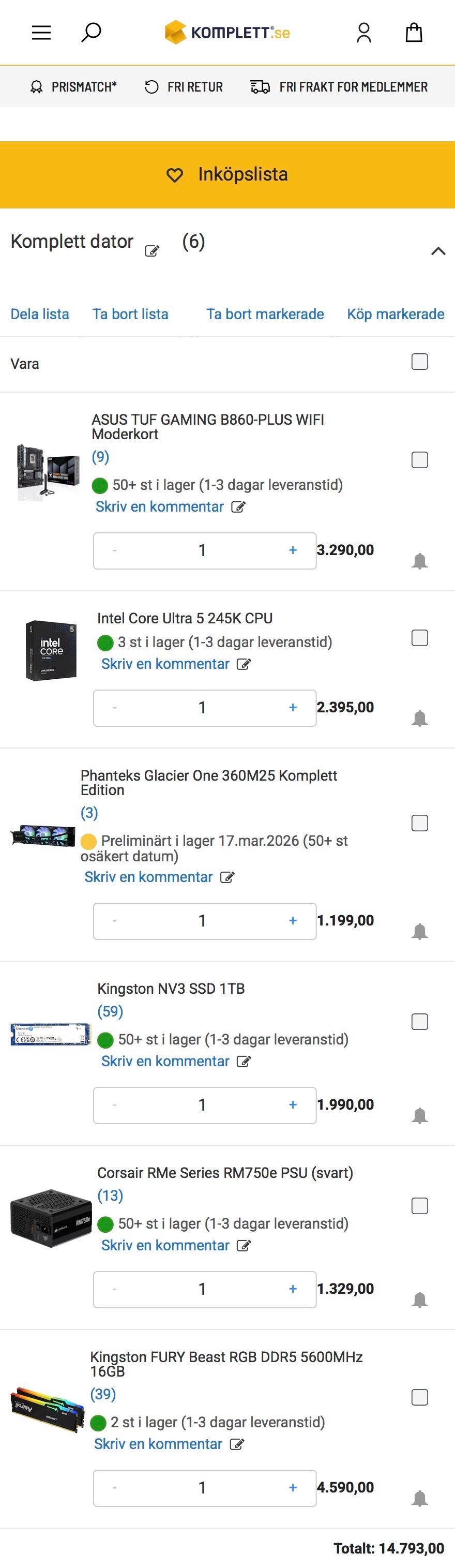Select the Corsair RM750e PSU checkbox

(420, 1205)
